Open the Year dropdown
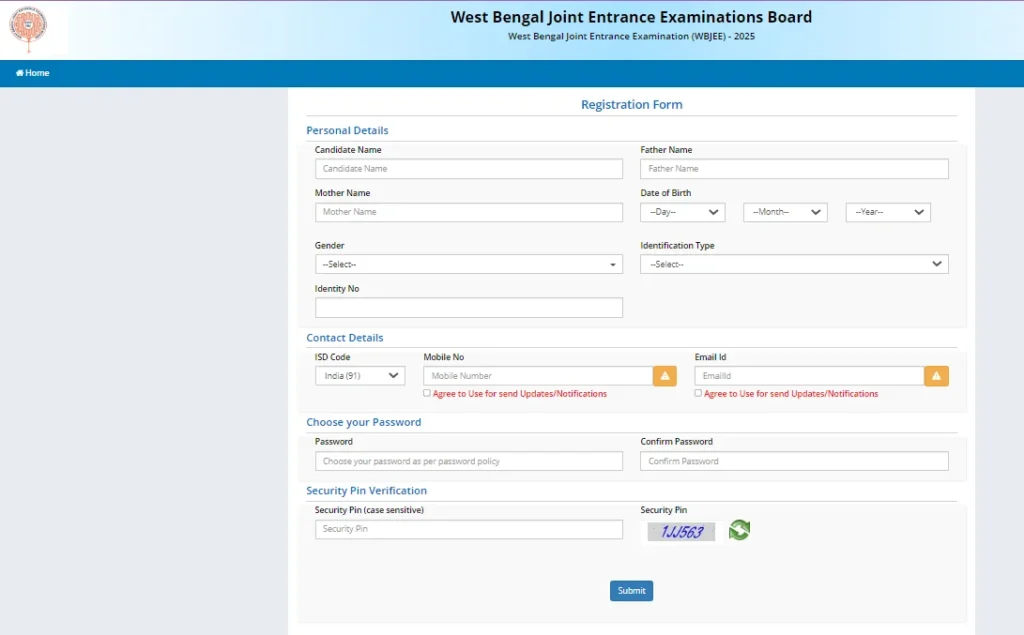 888,212
